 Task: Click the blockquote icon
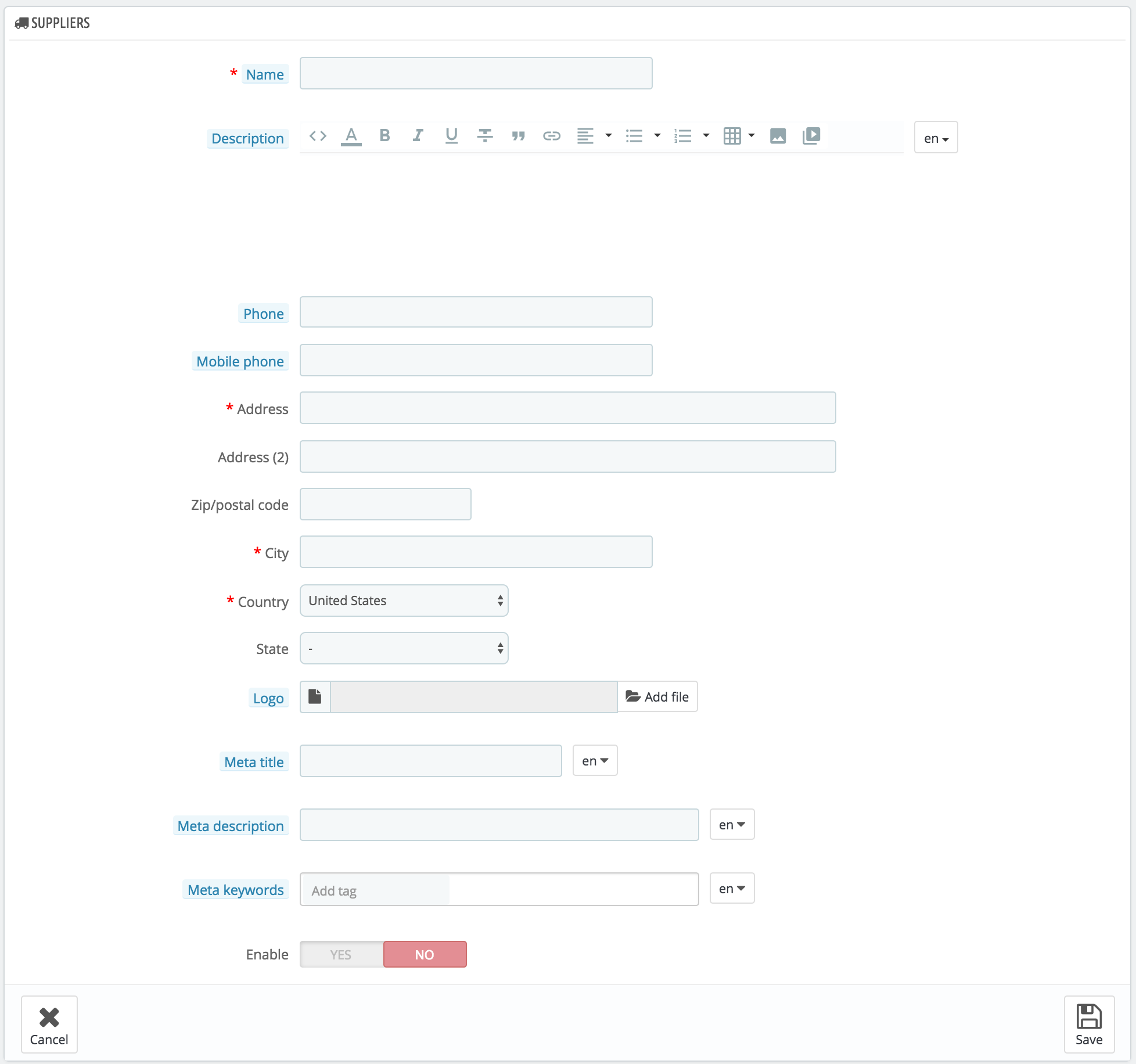click(x=518, y=136)
